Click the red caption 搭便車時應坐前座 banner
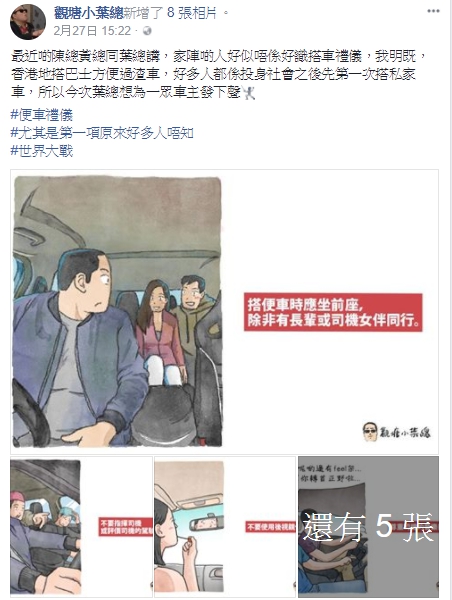Screen dimensions: 452x600 (333, 312)
